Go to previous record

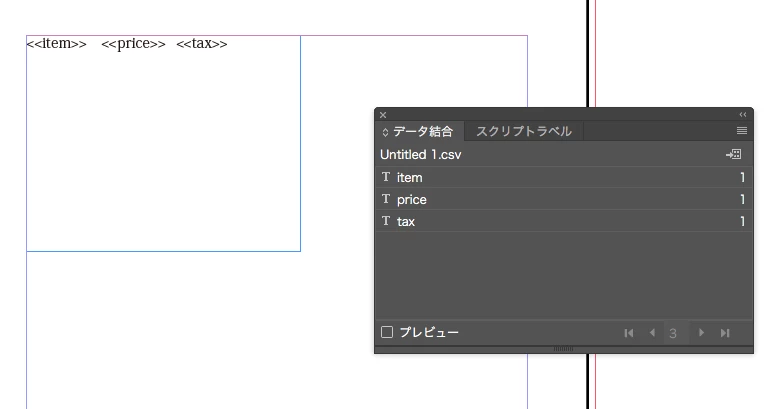[x=652, y=333]
